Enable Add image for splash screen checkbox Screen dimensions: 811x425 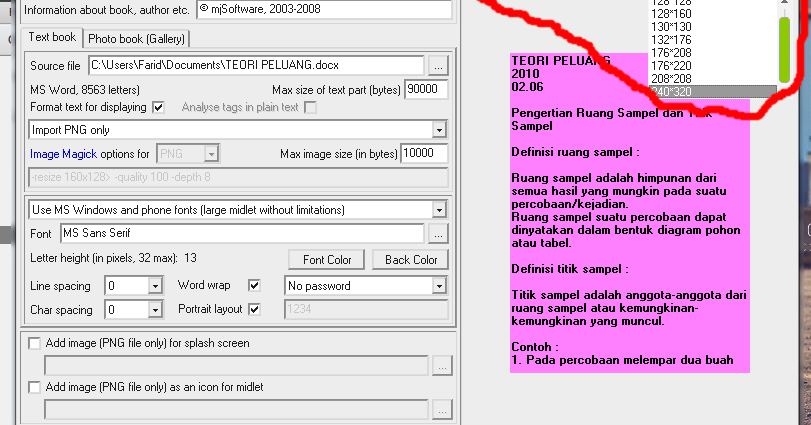point(34,343)
